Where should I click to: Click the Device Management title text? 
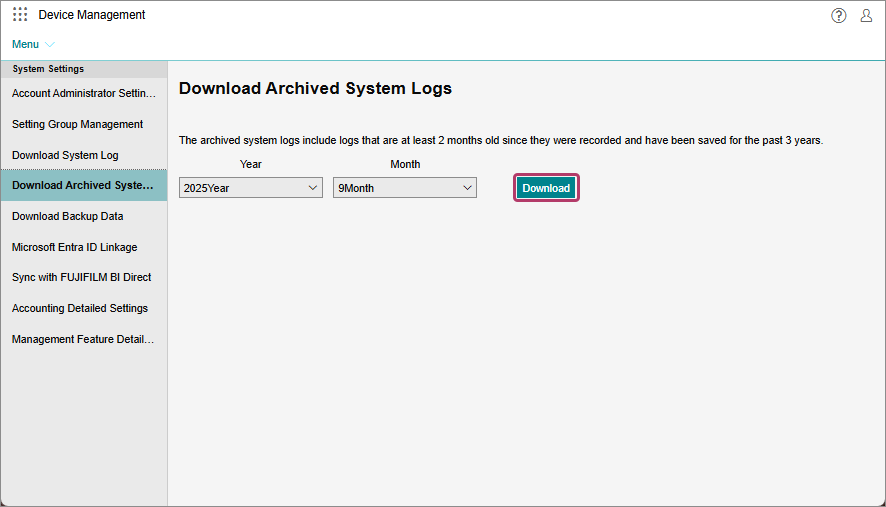(92, 15)
